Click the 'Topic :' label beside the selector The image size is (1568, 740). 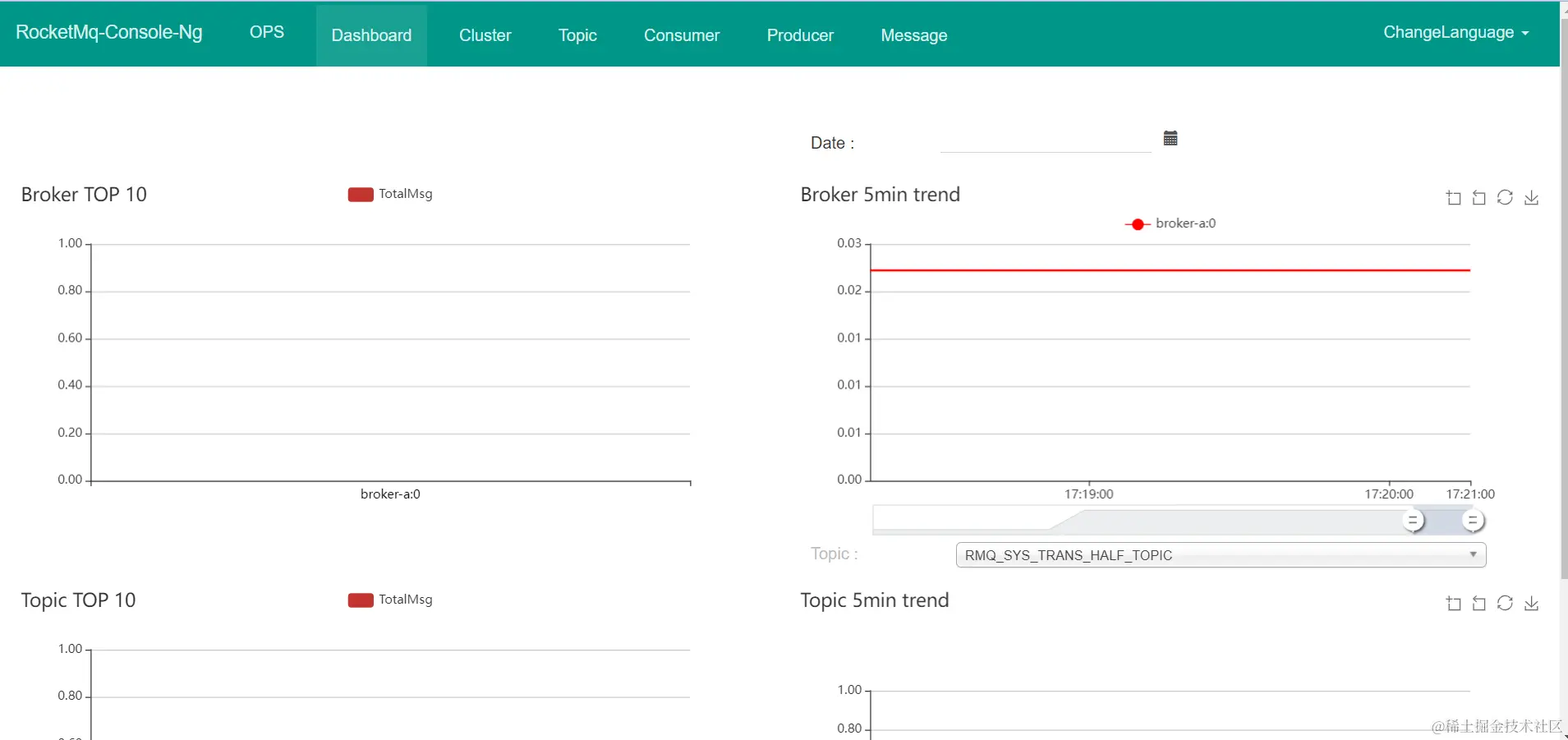click(835, 554)
